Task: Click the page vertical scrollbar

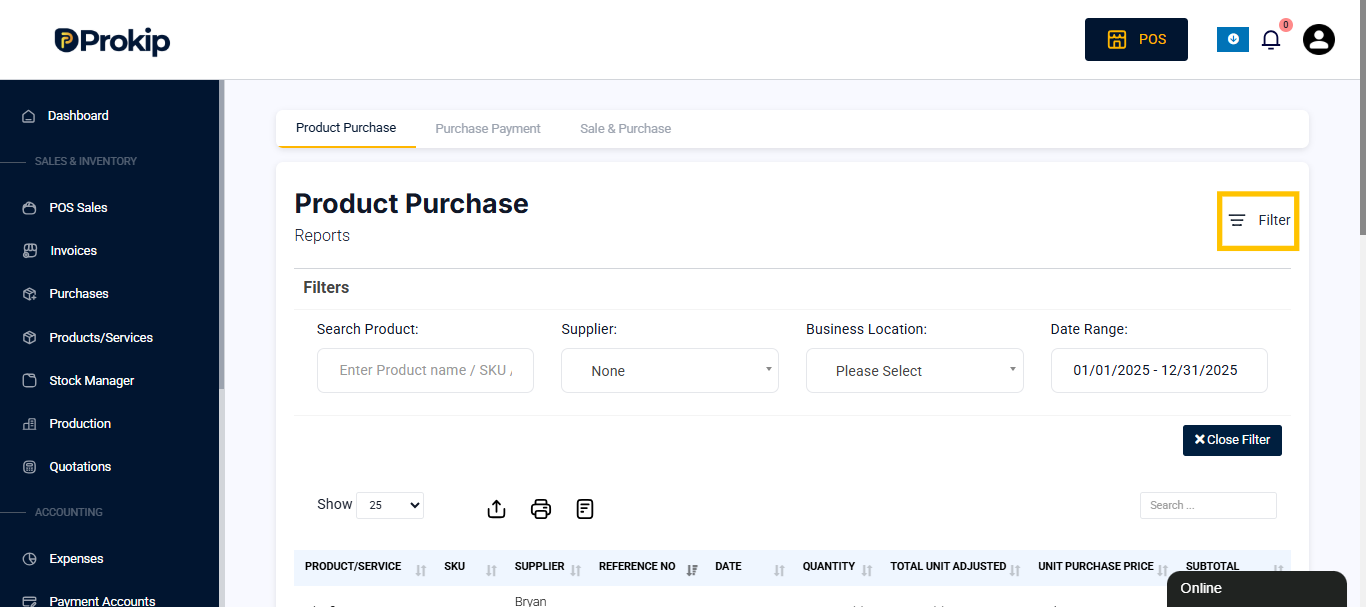Action: pyautogui.click(x=1362, y=117)
